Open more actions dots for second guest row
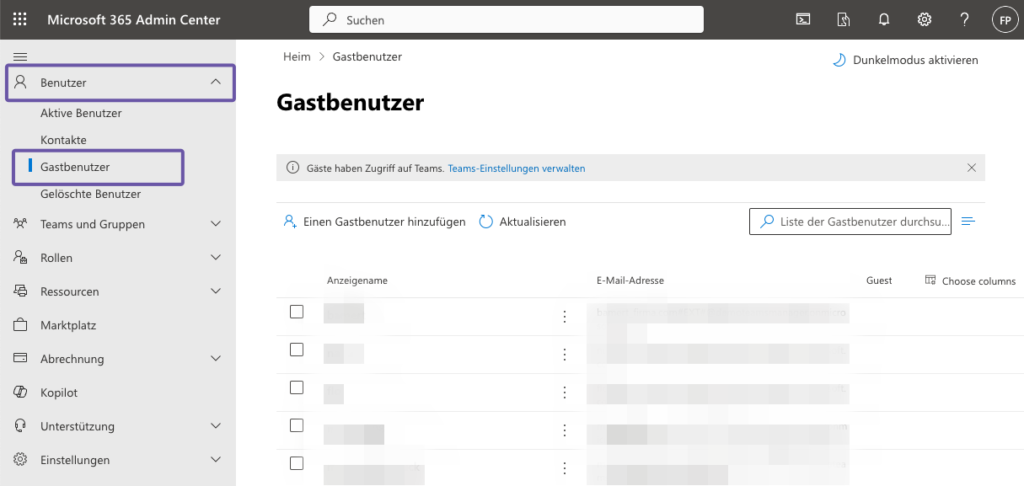The width and height of the screenshot is (1024, 486). tap(564, 355)
